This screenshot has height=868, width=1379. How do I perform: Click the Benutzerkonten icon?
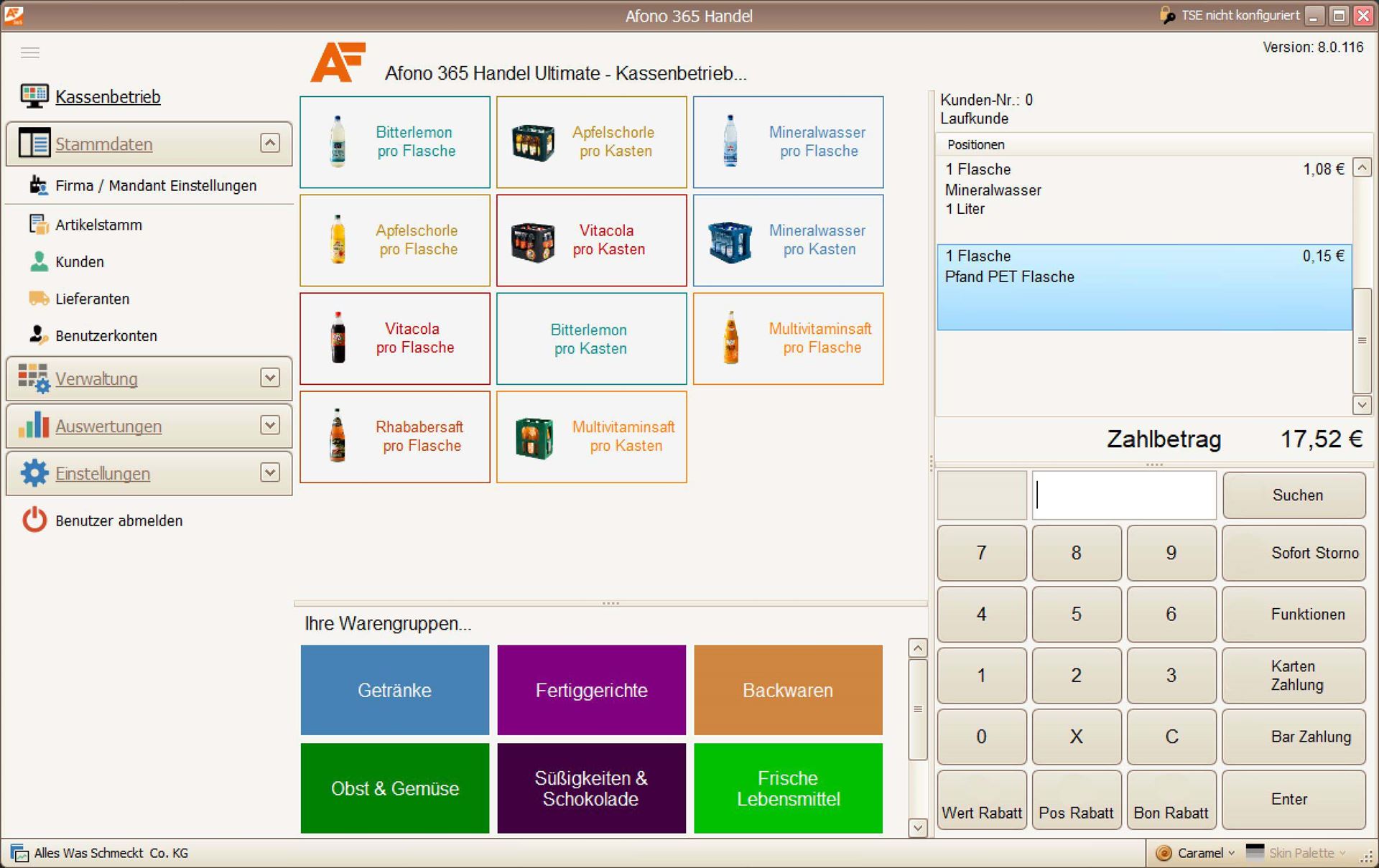[38, 335]
